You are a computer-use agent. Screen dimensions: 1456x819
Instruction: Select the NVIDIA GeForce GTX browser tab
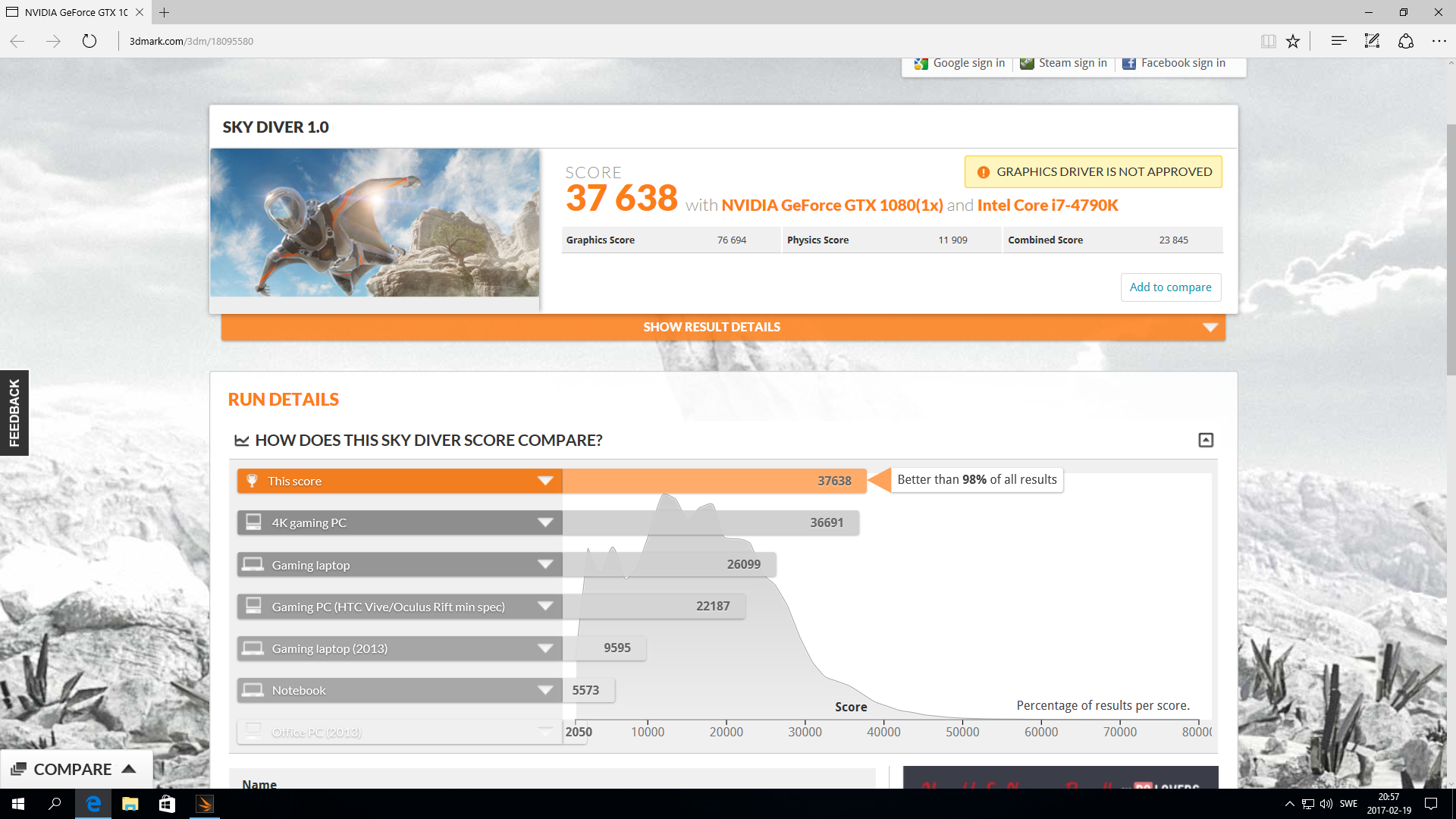click(x=75, y=12)
